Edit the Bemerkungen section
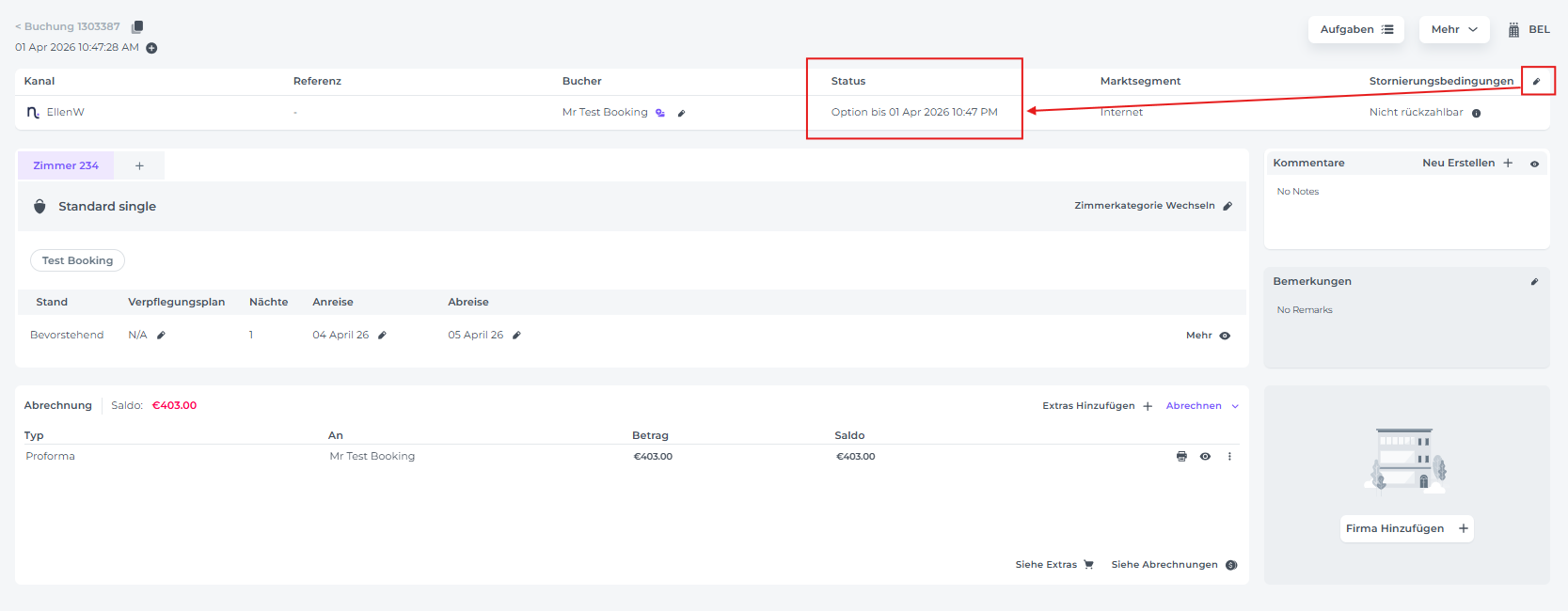This screenshot has height=611, width=1568. click(1534, 282)
